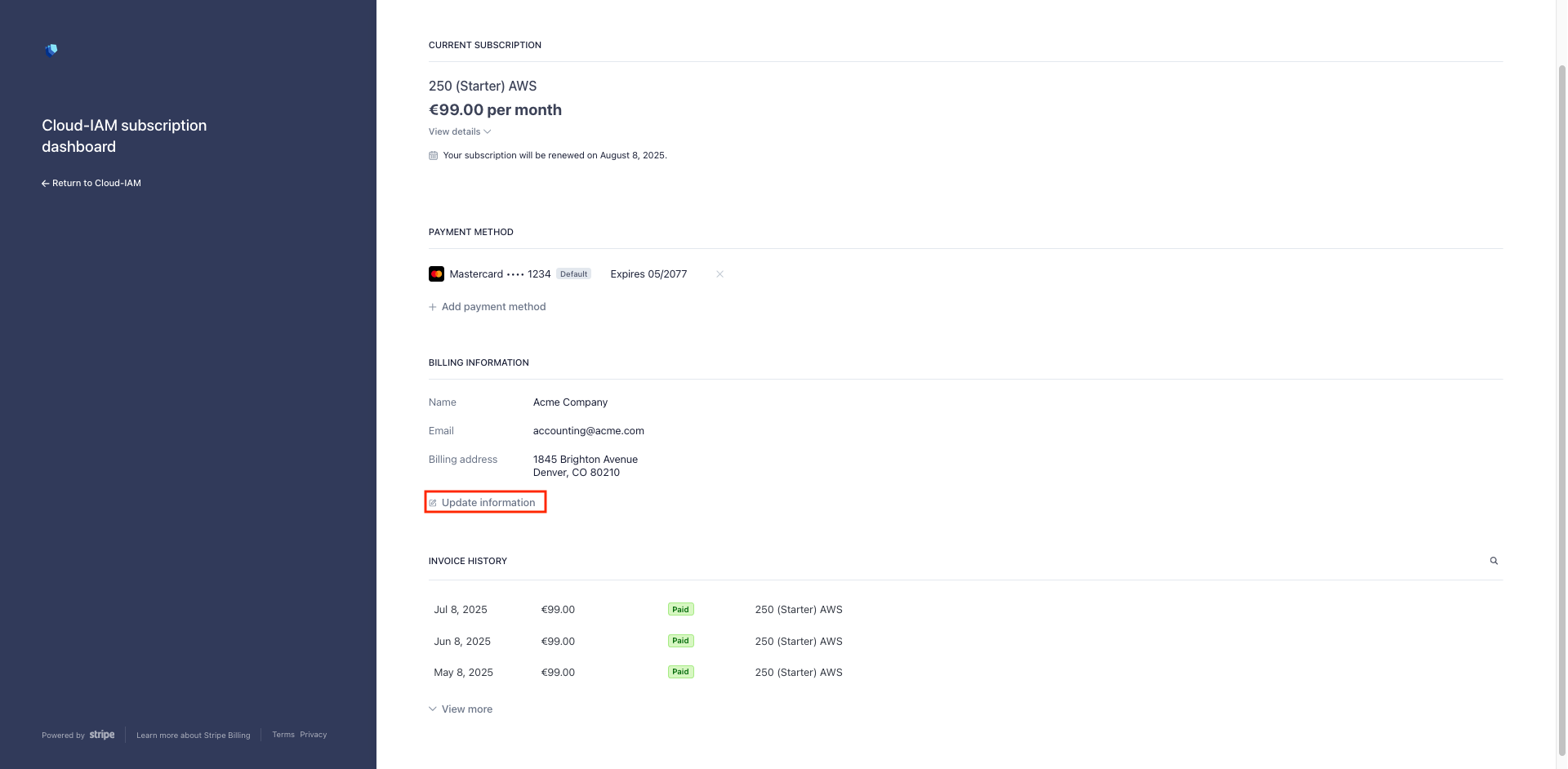
Task: Click the 'Mastercard •••• 1234' card label
Action: pyautogui.click(x=500, y=274)
